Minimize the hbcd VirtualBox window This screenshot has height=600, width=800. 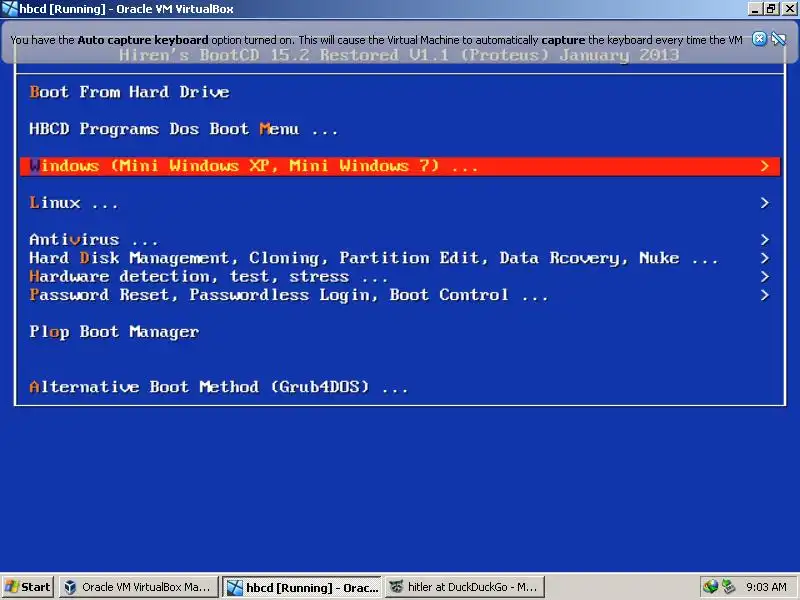click(x=755, y=9)
